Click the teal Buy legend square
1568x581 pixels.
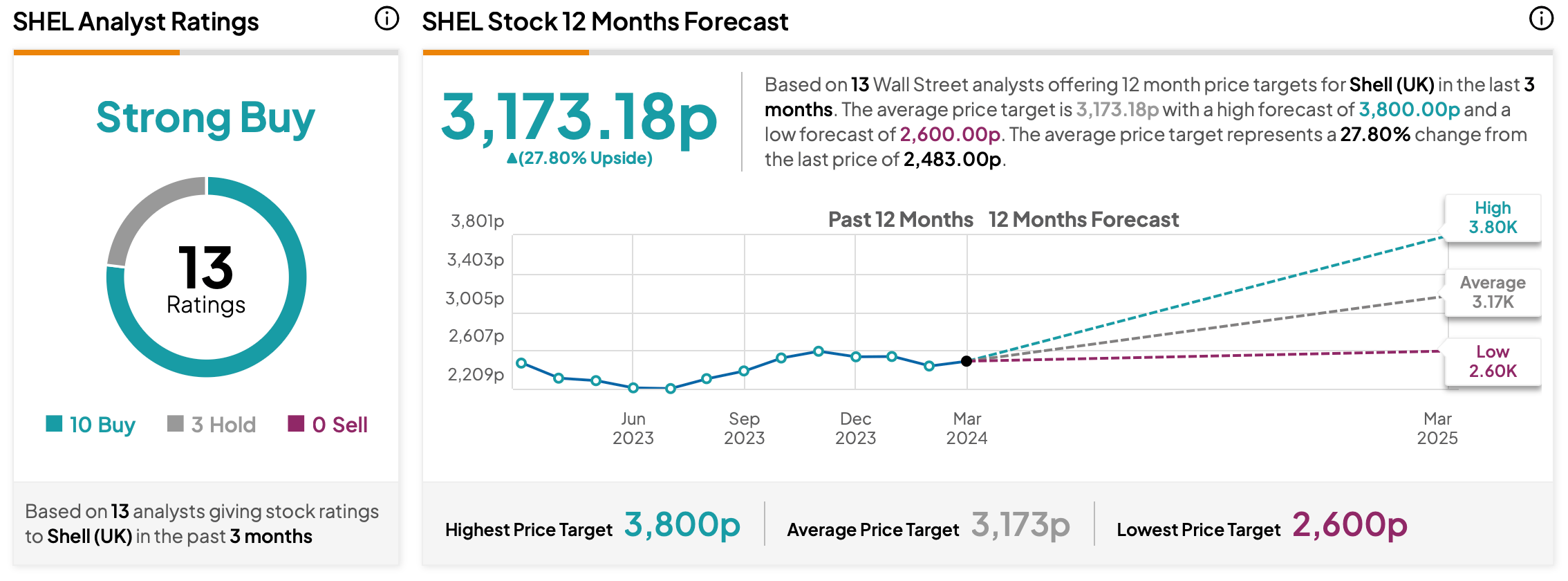54,423
